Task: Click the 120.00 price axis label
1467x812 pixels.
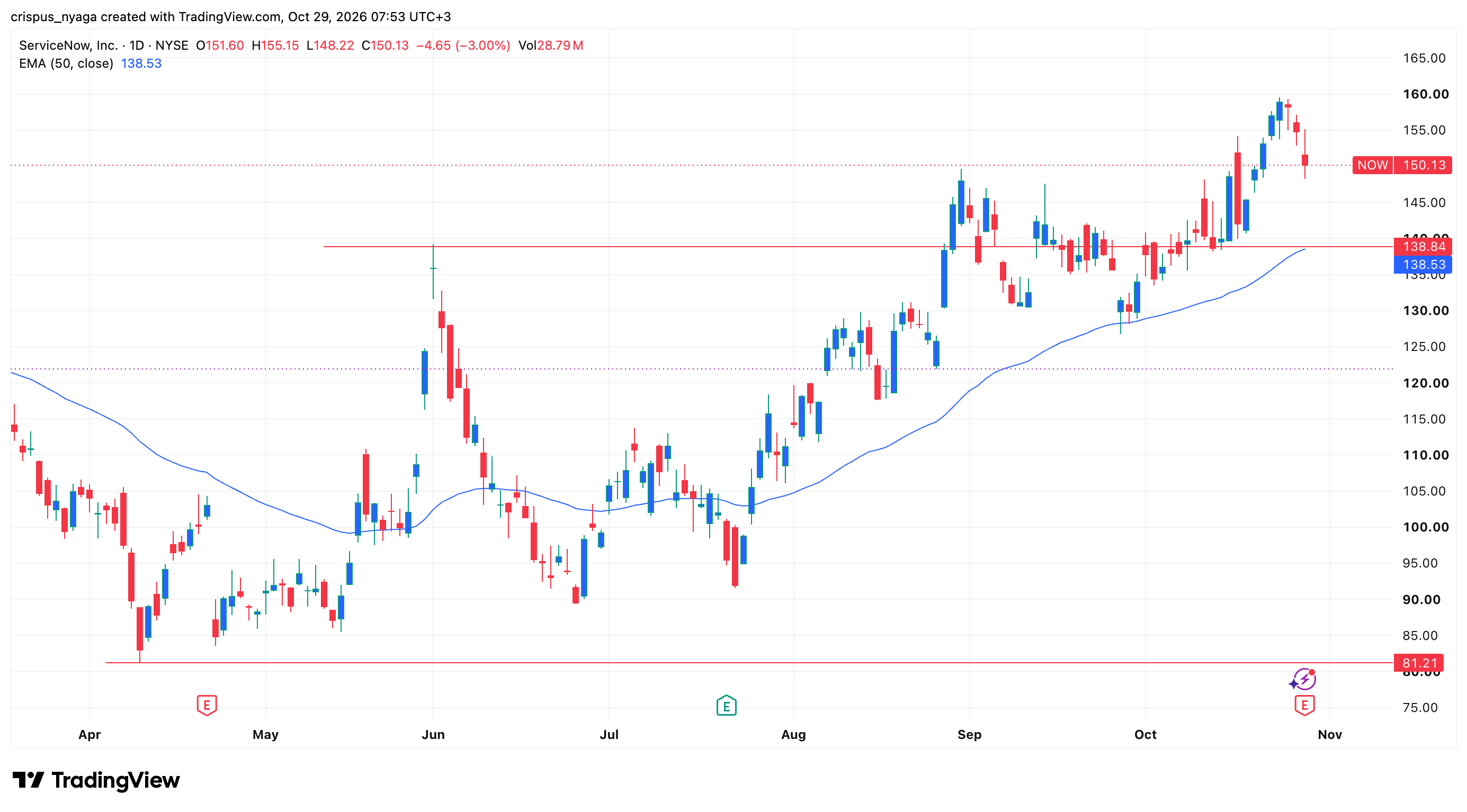Action: pos(1426,383)
